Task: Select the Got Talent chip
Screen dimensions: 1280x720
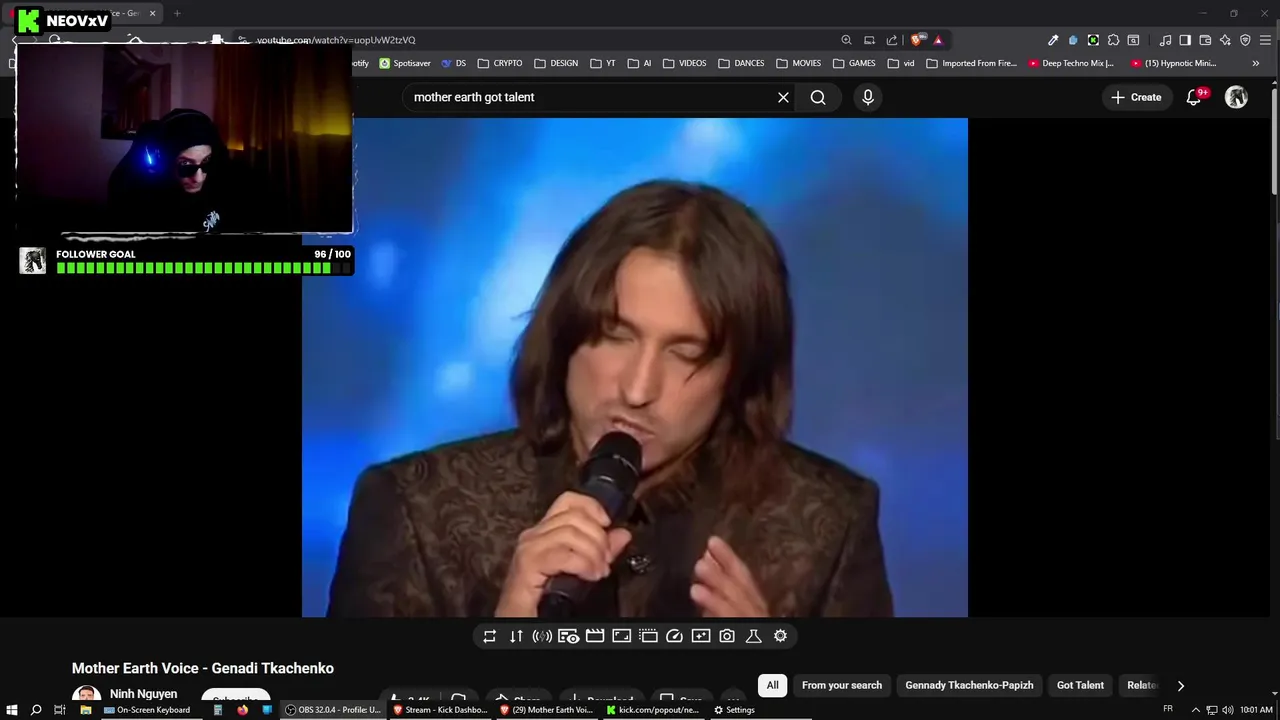Action: point(1080,685)
